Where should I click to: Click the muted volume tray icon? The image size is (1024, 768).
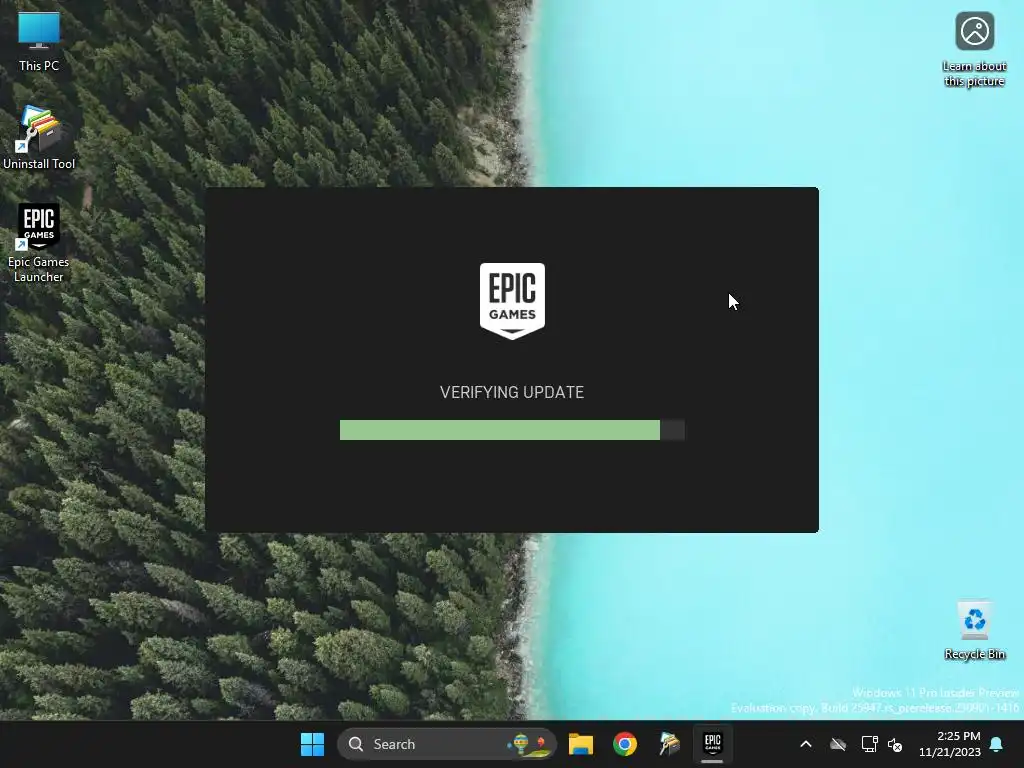coord(895,744)
